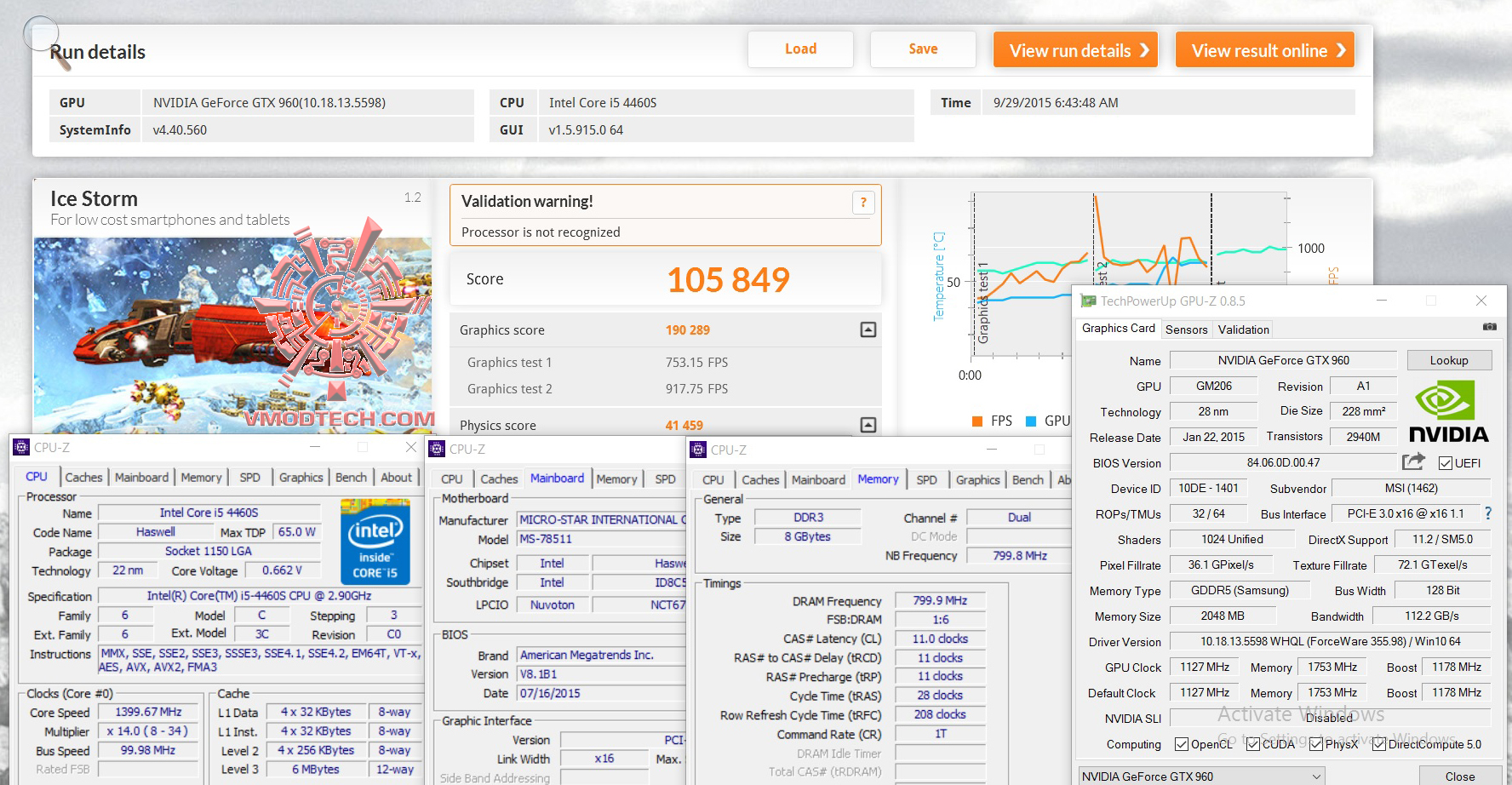Toggle the OpenCL checkbox
Viewport: 1512px width, 785px height.
tap(1182, 744)
